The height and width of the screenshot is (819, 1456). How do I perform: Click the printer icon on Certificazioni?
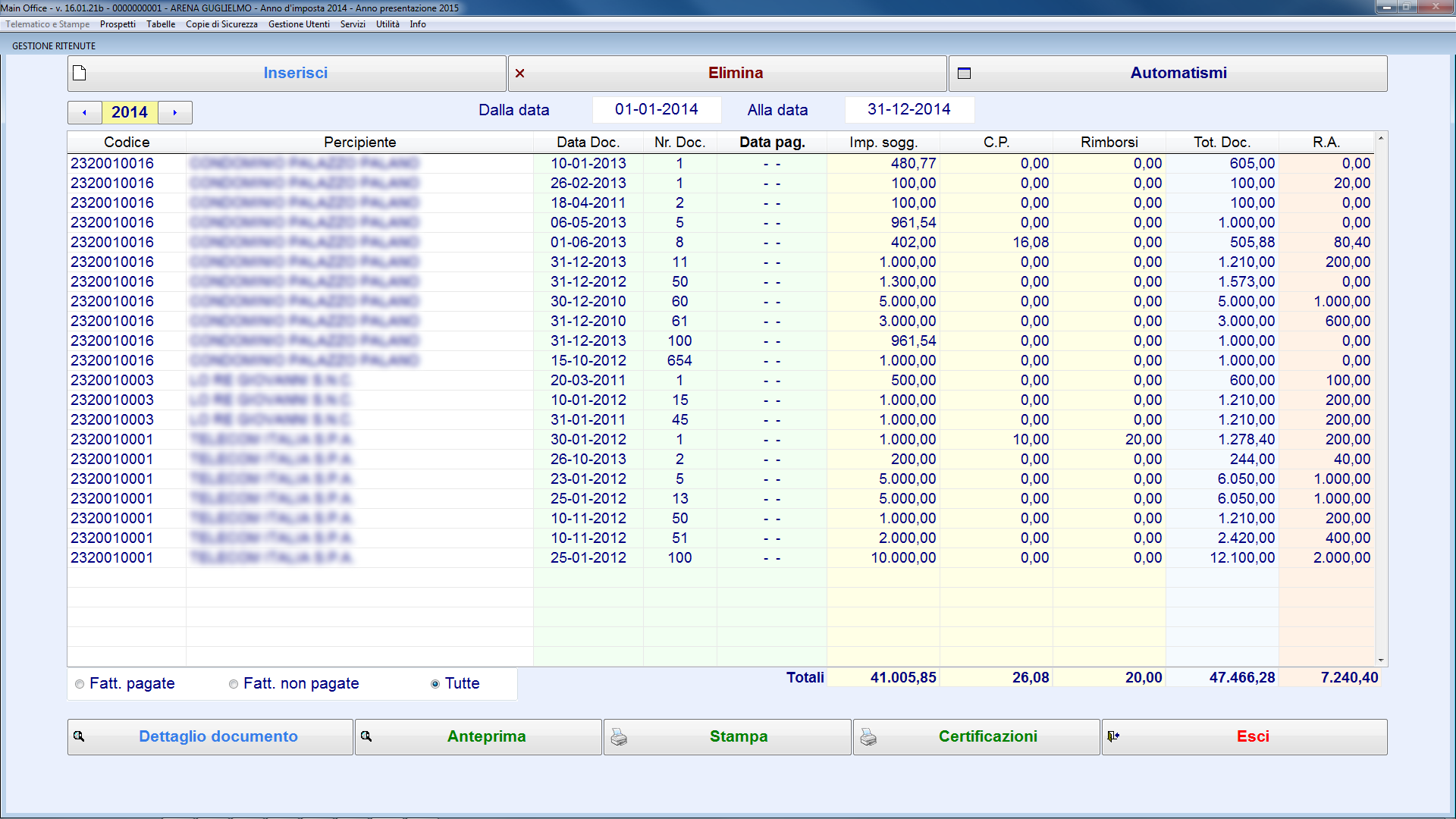[868, 737]
